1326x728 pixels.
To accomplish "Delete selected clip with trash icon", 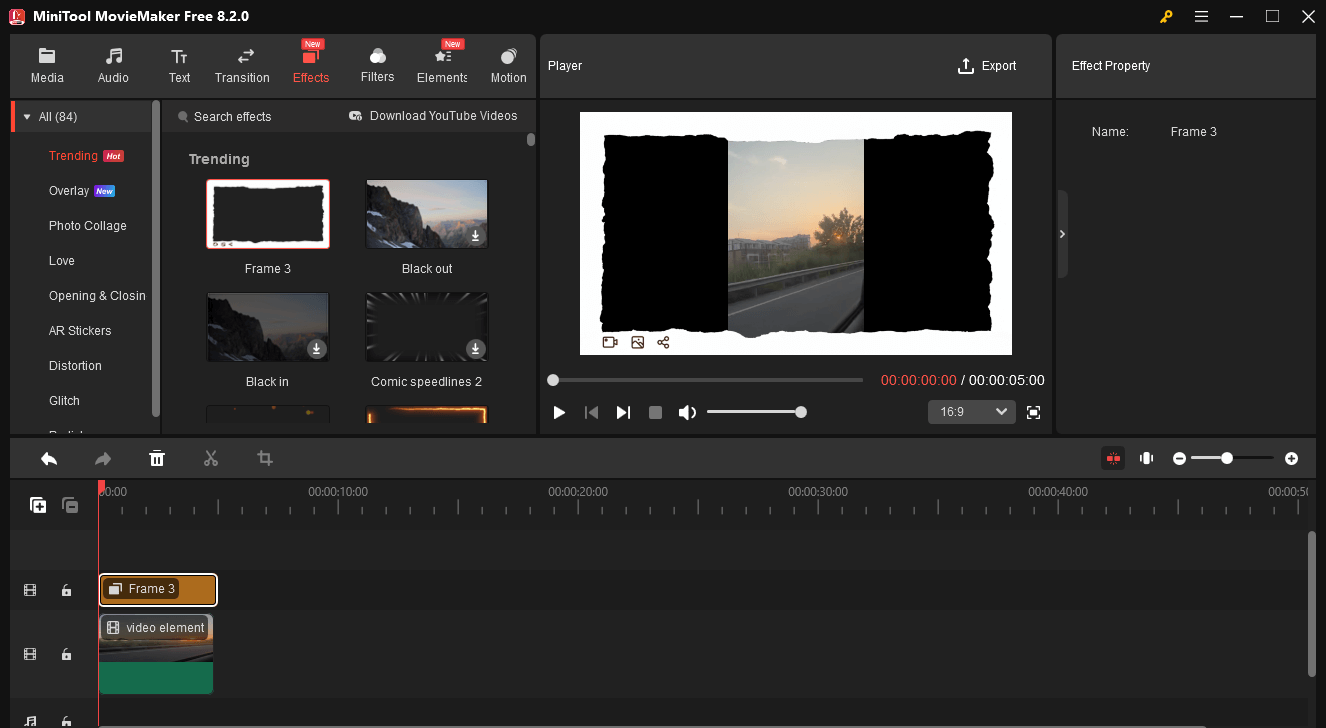I will point(157,458).
